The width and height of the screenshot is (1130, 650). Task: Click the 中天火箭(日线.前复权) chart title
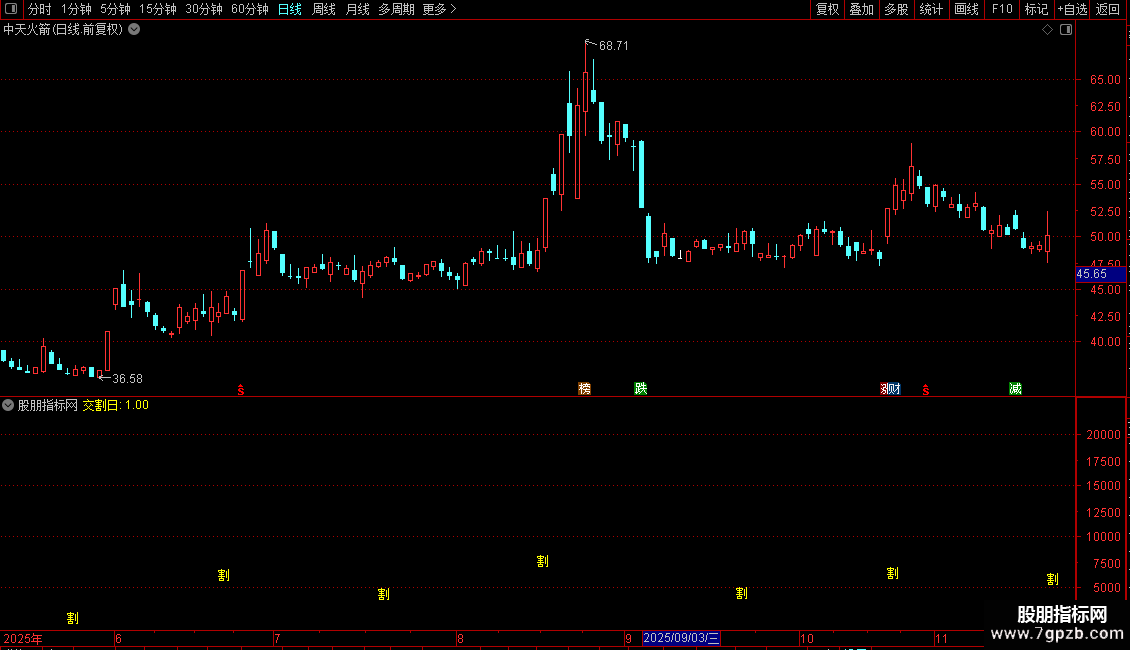(63, 30)
